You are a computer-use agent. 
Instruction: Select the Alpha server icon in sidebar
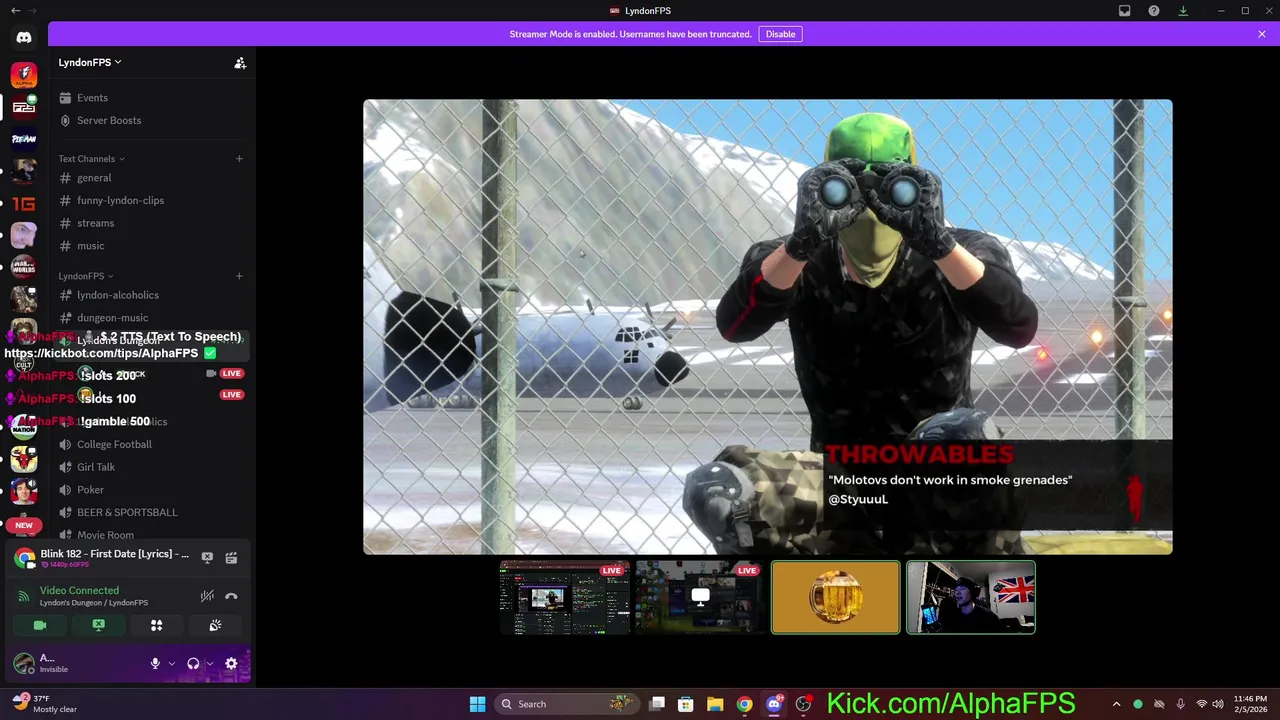[24, 75]
